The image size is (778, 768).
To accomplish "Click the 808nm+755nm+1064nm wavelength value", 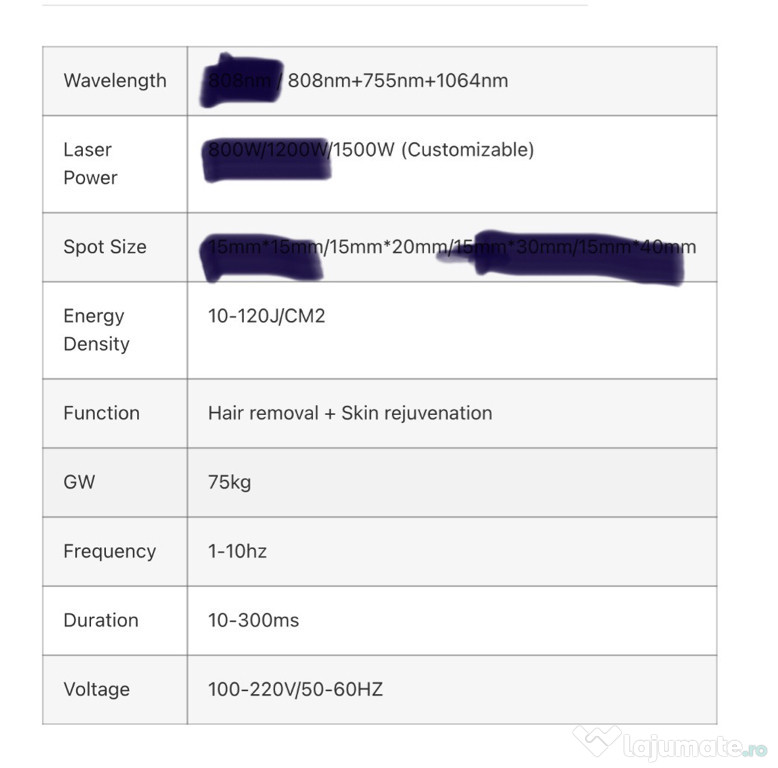I will click(398, 81).
